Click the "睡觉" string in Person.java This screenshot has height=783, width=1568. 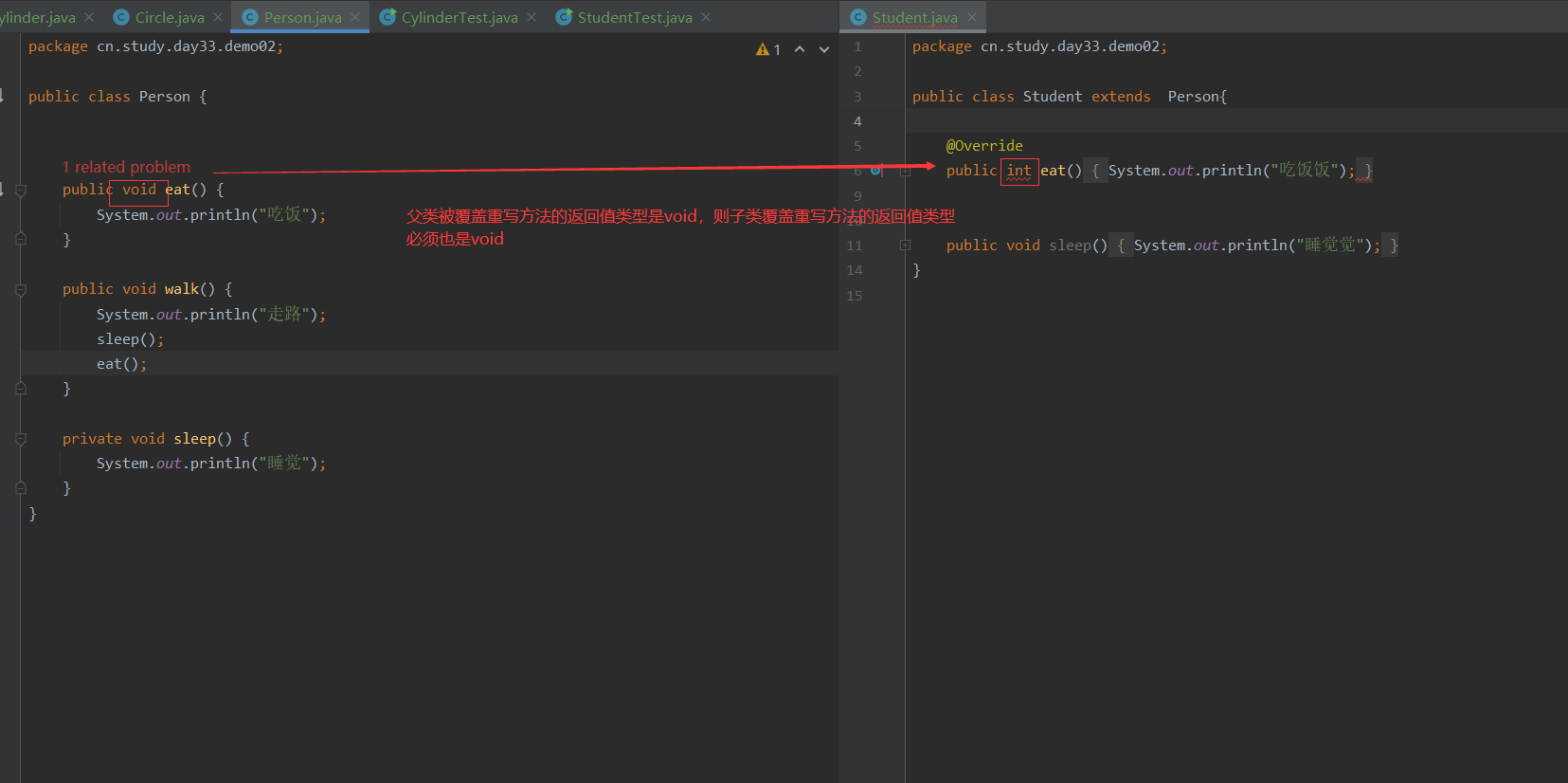pyautogui.click(x=284, y=463)
